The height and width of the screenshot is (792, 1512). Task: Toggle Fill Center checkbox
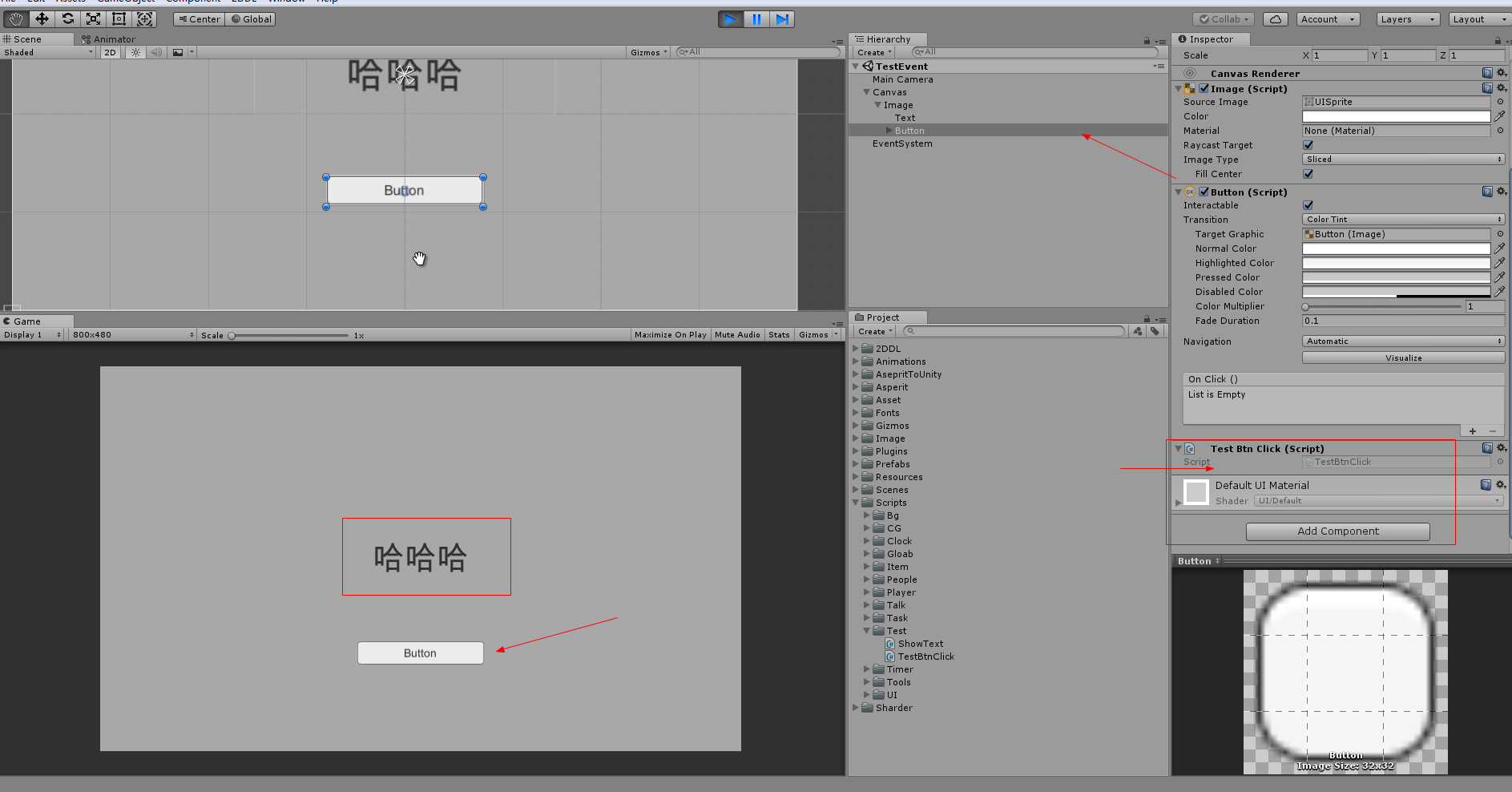coord(1308,174)
